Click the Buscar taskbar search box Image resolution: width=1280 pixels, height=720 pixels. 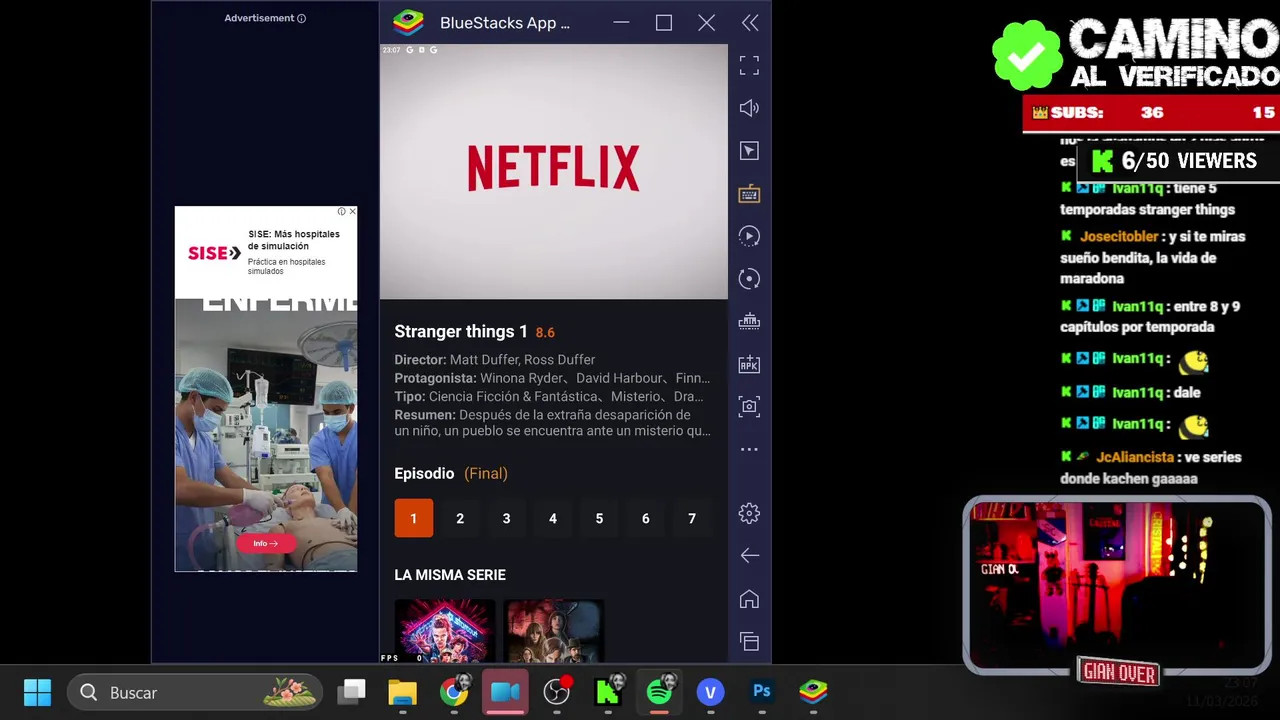195,692
